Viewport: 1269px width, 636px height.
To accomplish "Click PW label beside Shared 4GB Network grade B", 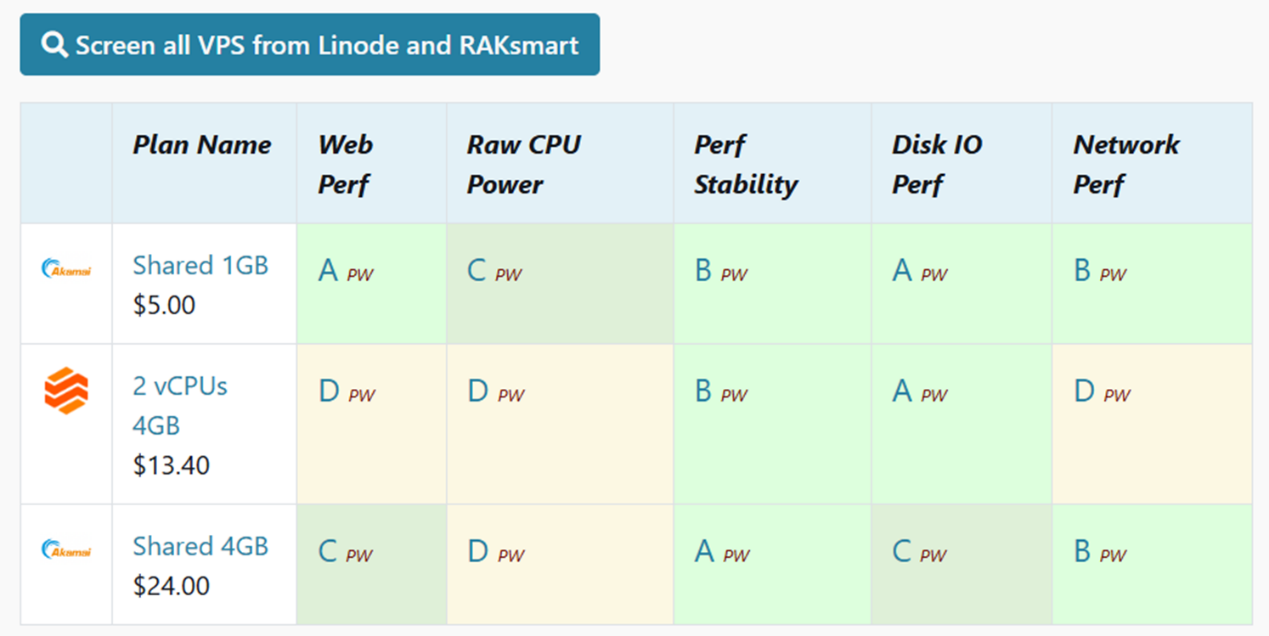I will tap(1113, 555).
